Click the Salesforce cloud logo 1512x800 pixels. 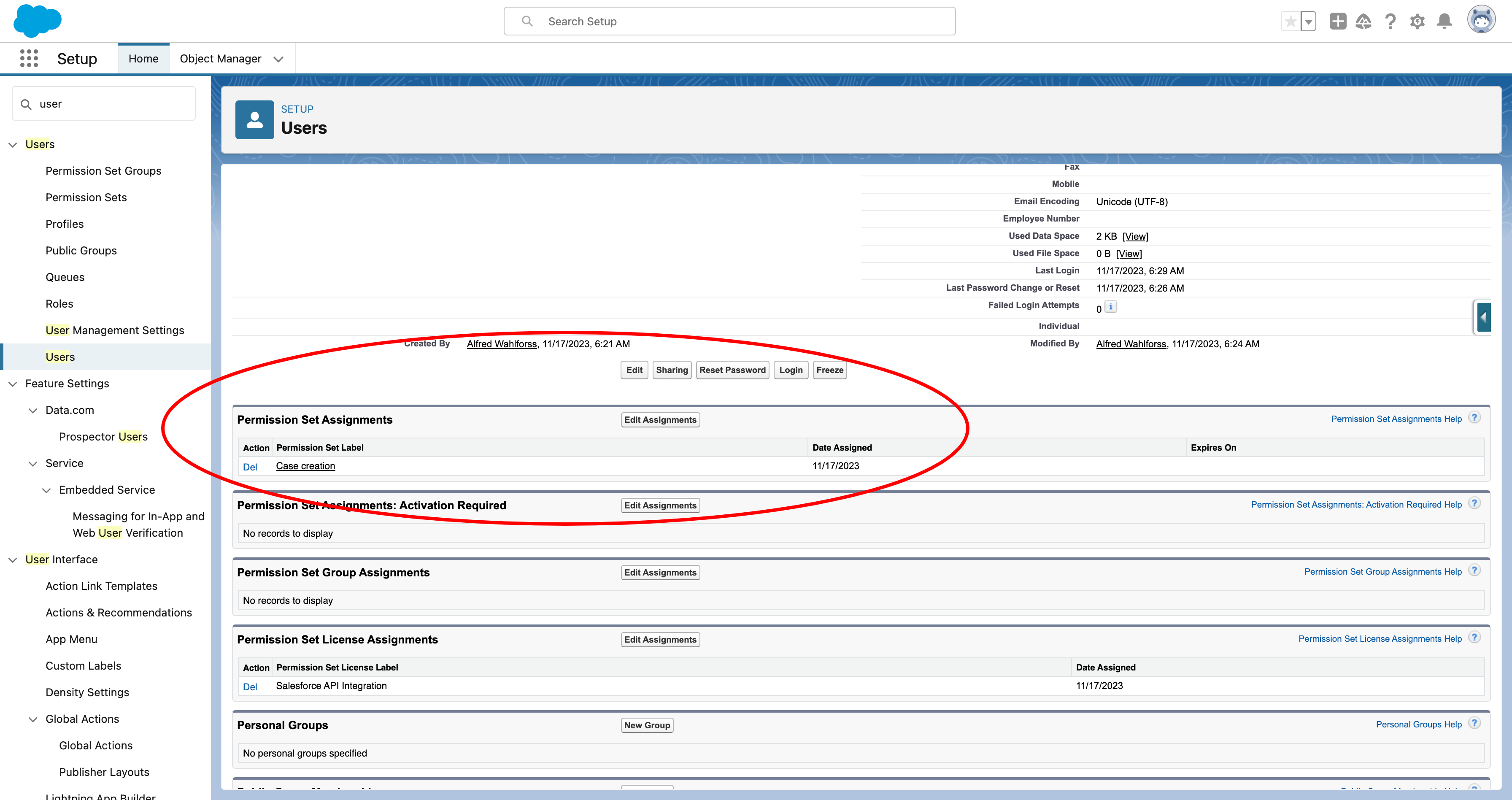click(x=37, y=21)
